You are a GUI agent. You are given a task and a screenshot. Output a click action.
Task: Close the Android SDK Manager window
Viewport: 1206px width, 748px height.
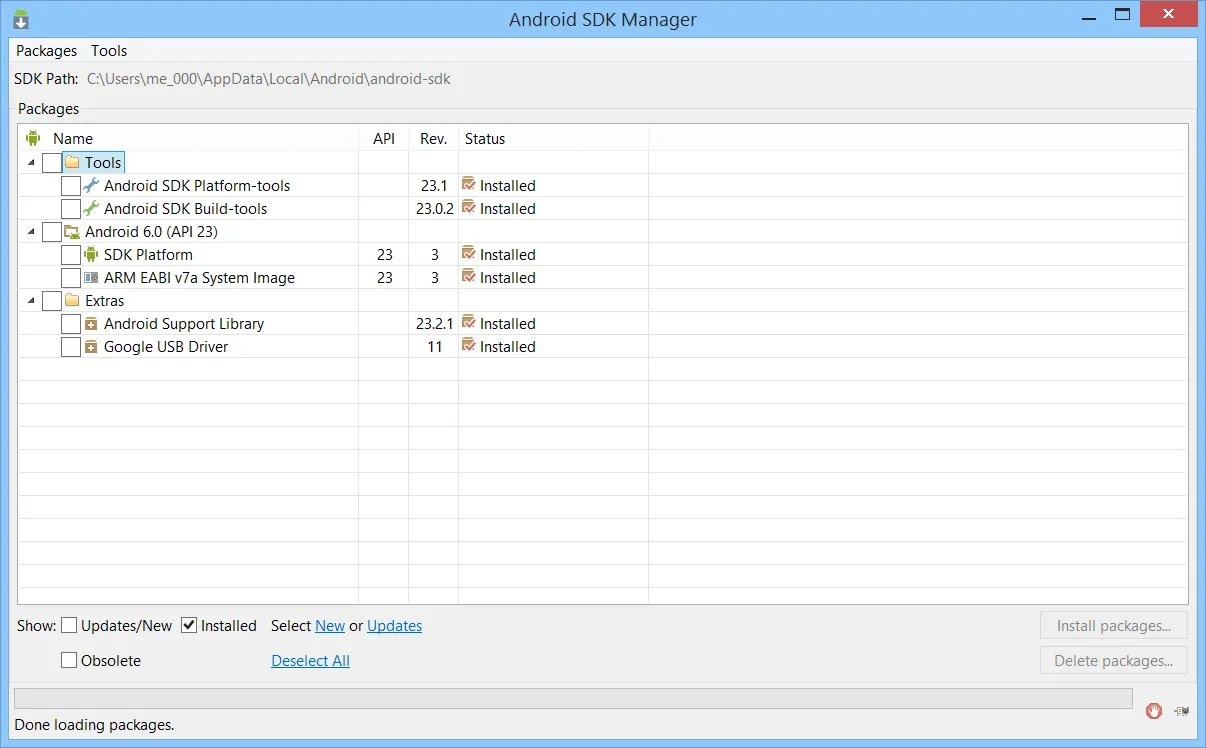pyautogui.click(x=1169, y=14)
